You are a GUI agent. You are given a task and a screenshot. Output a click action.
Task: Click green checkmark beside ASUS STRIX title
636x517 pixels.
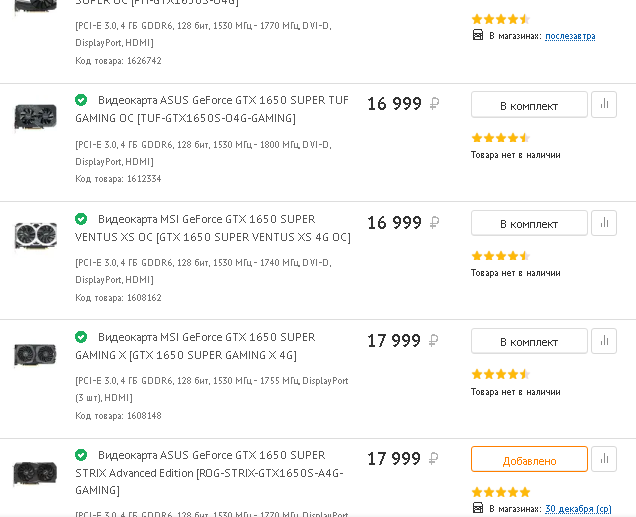coord(81,455)
